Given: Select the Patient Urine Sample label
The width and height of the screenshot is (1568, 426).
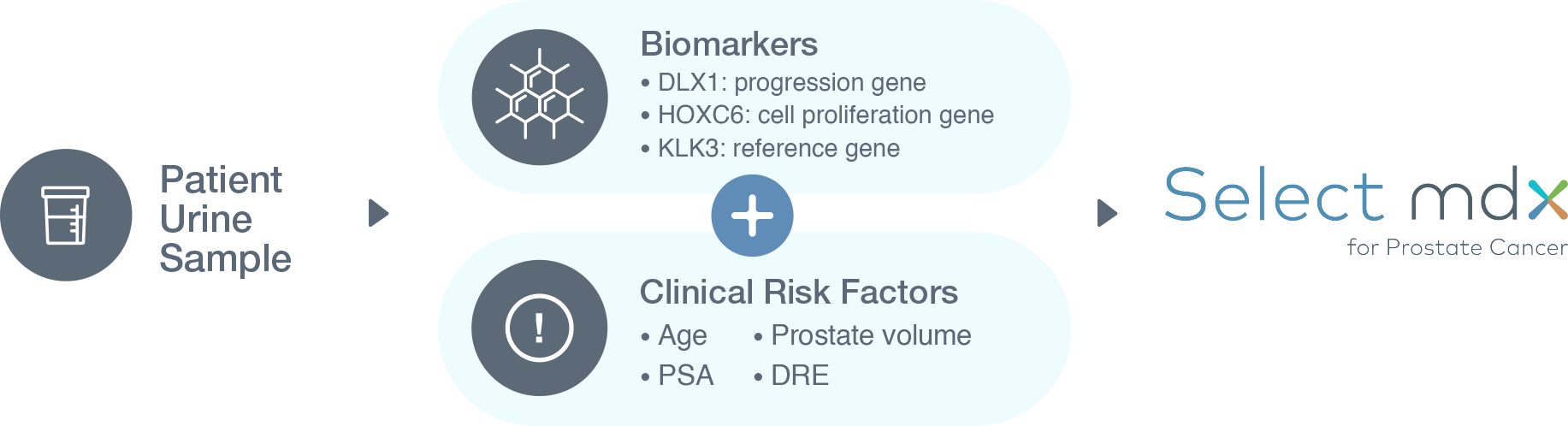Looking at the screenshot, I should coord(226,219).
